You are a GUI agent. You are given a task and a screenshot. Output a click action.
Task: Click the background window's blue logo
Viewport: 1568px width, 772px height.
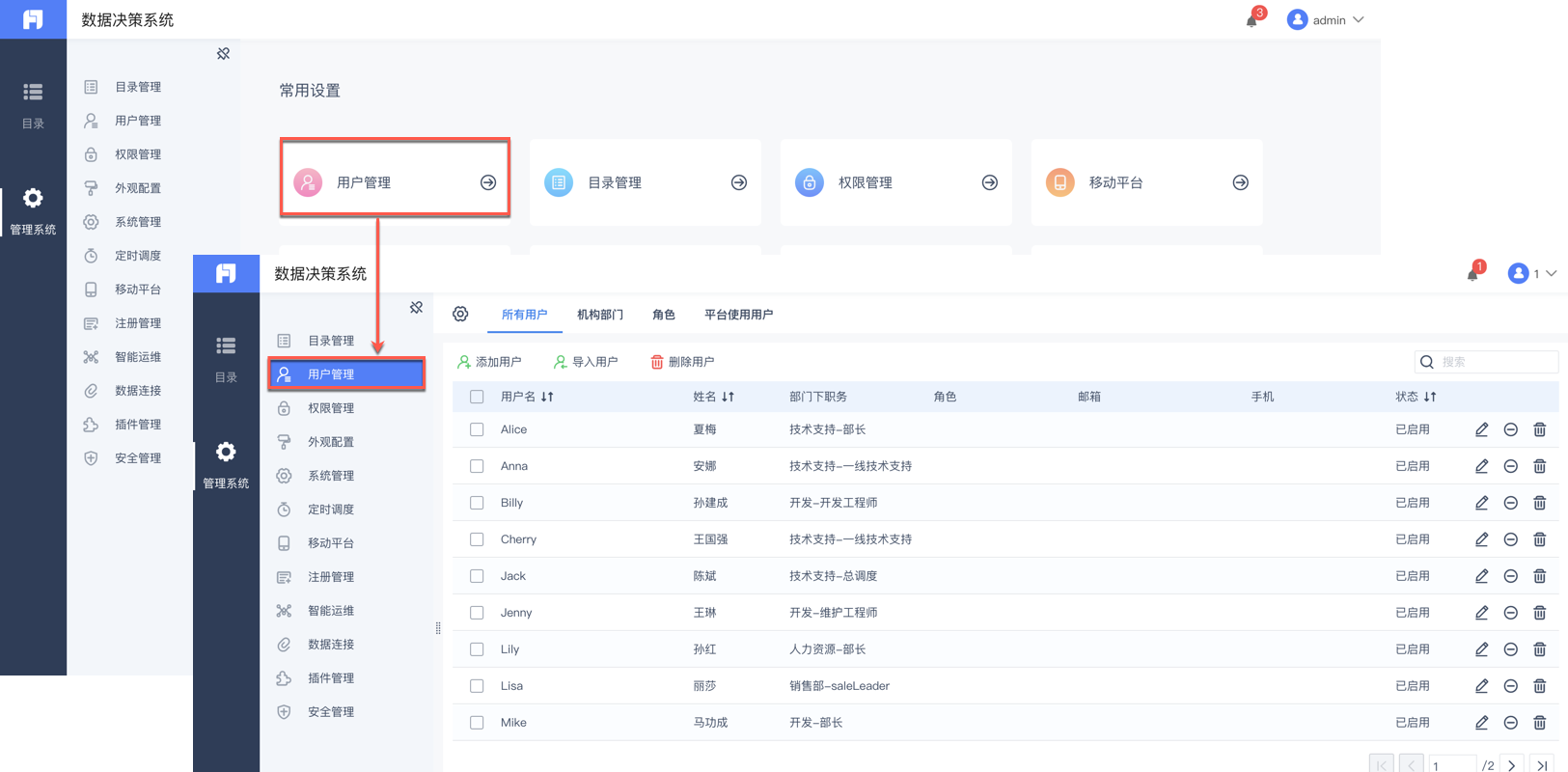(33, 19)
